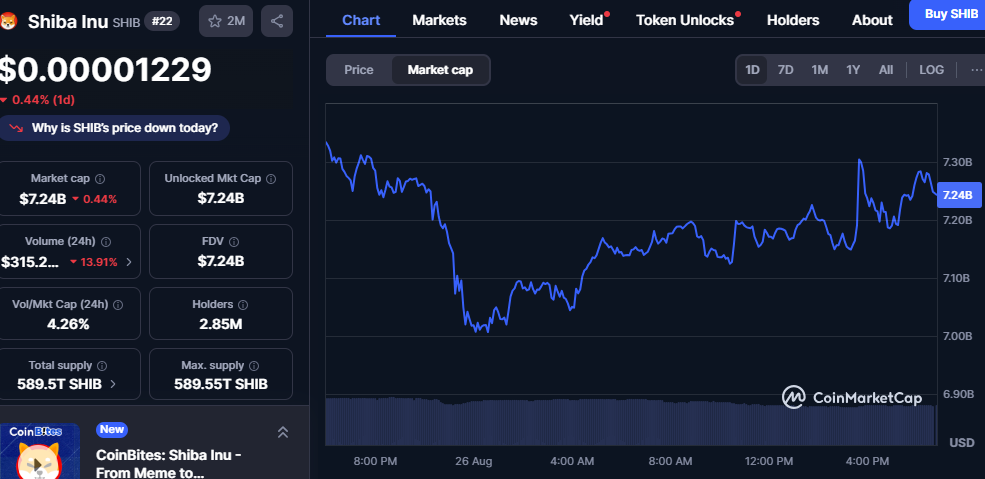Image resolution: width=985 pixels, height=479 pixels.
Task: Click the $0.00001229 price value
Action: tap(105, 70)
